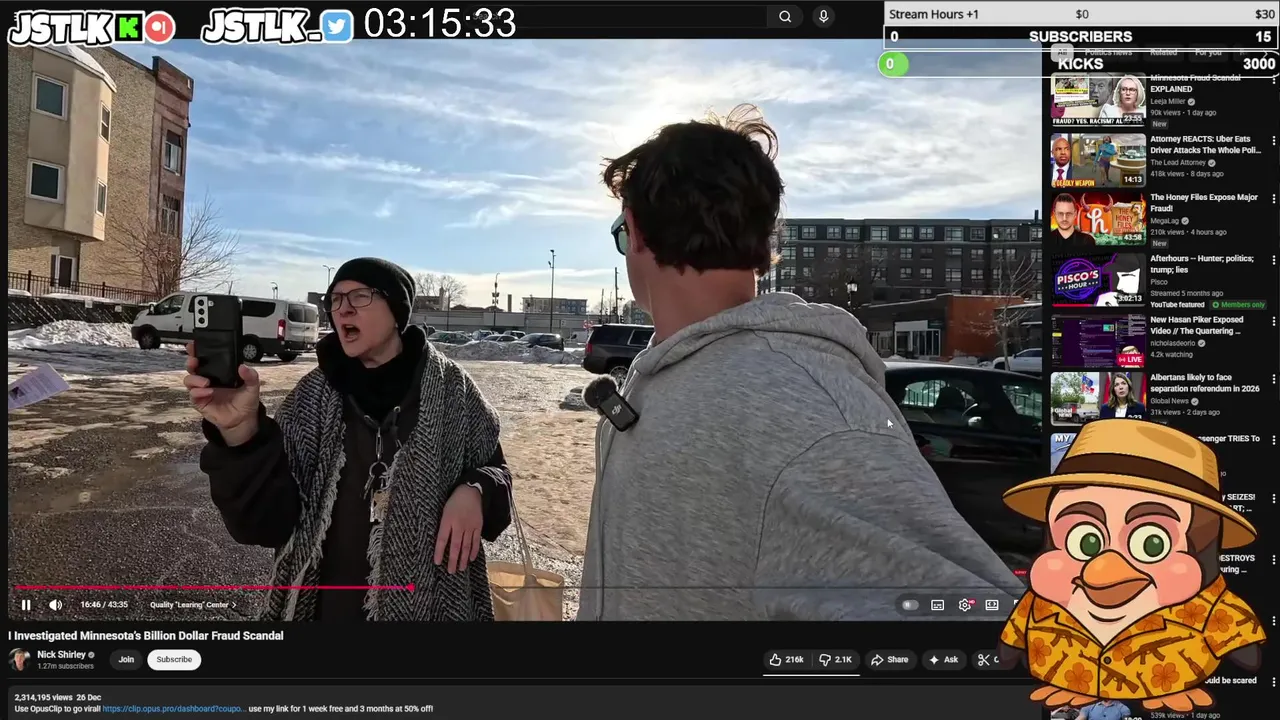Click the Members only badge

(1239, 304)
